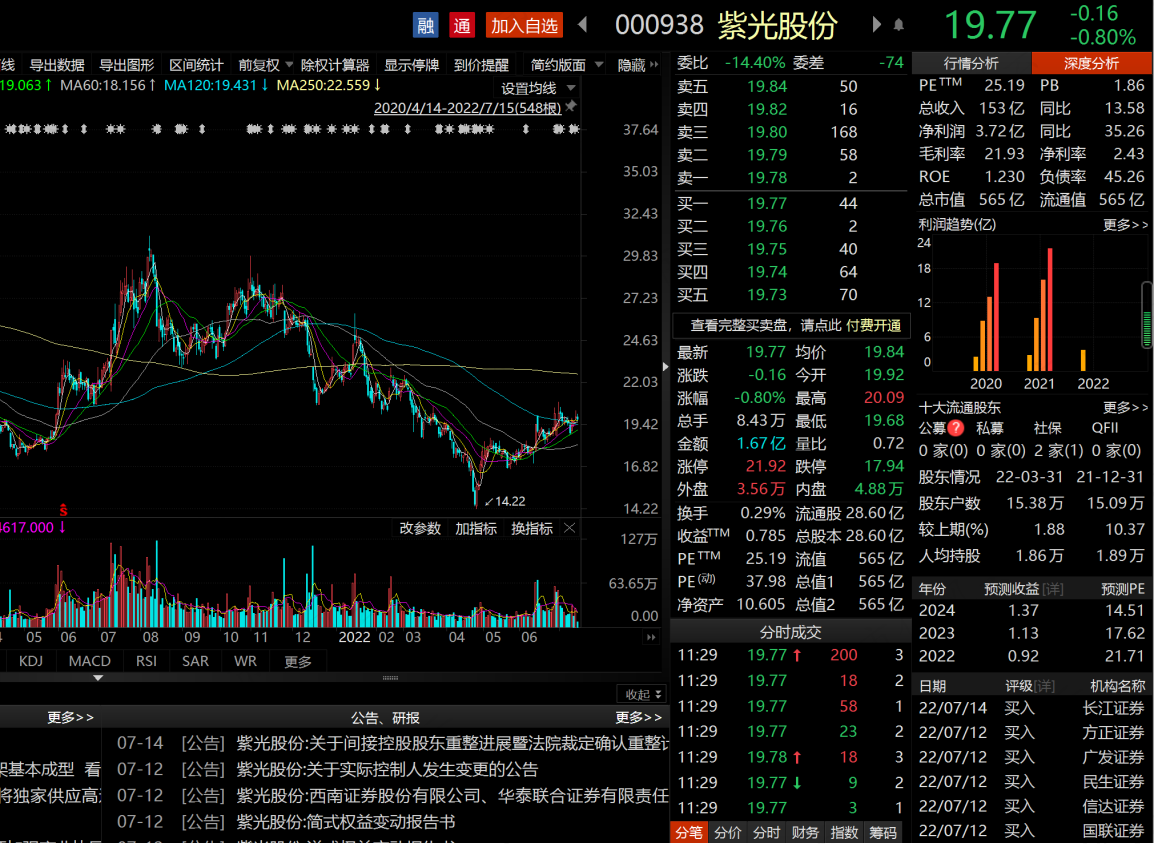Toggle 隐藏 to hide side panel
This screenshot has height=844, width=1154.
[x=637, y=65]
